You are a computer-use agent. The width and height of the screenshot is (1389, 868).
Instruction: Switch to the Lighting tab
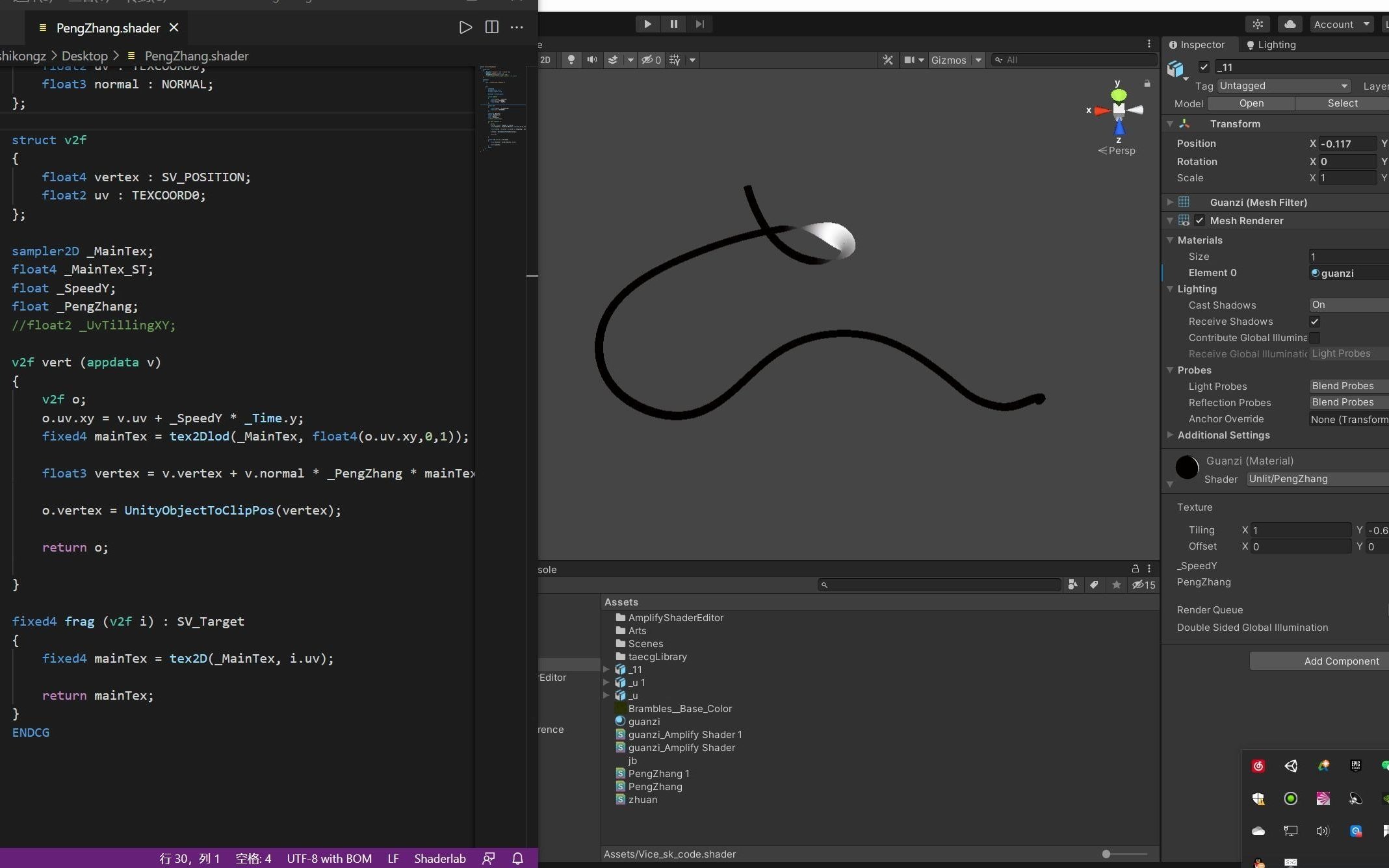point(1271,45)
